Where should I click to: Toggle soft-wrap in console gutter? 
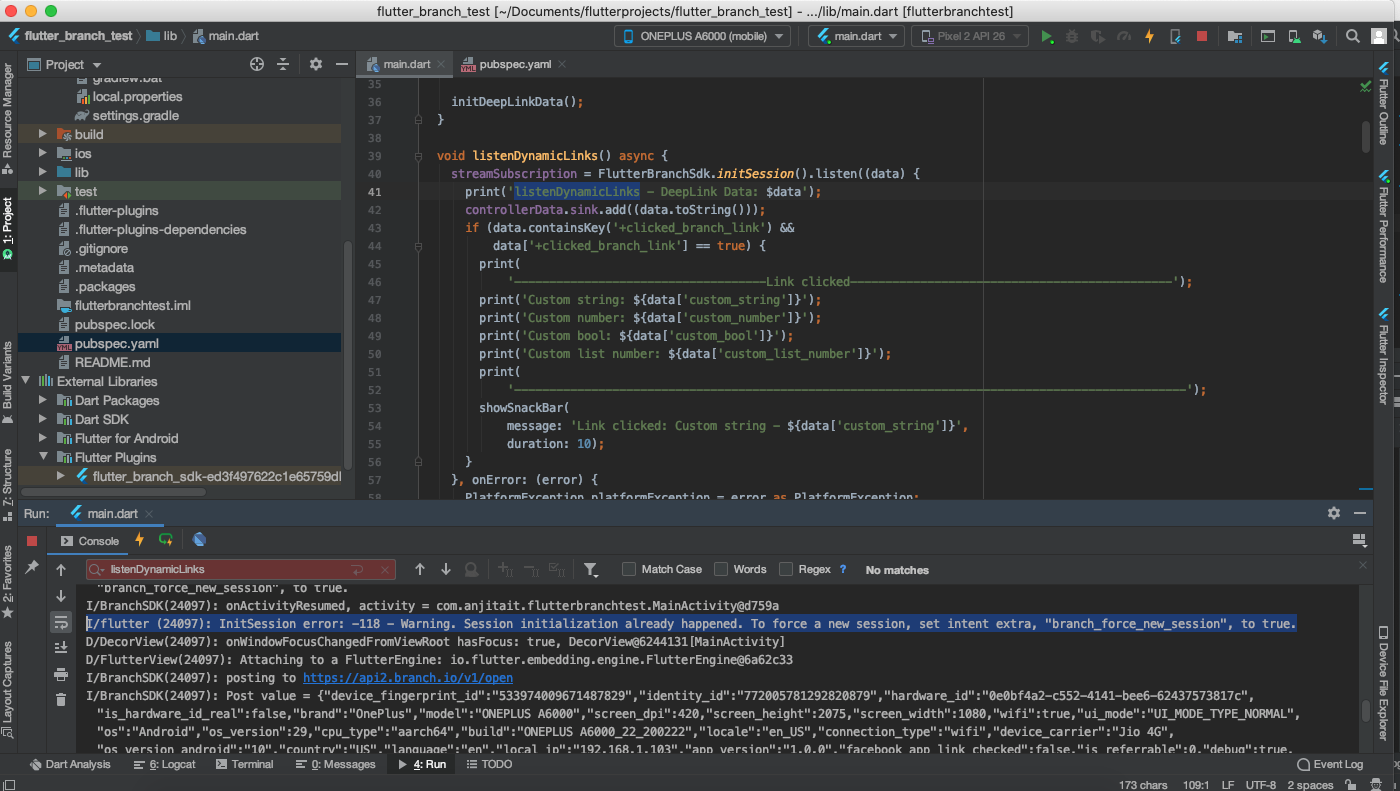[x=61, y=622]
